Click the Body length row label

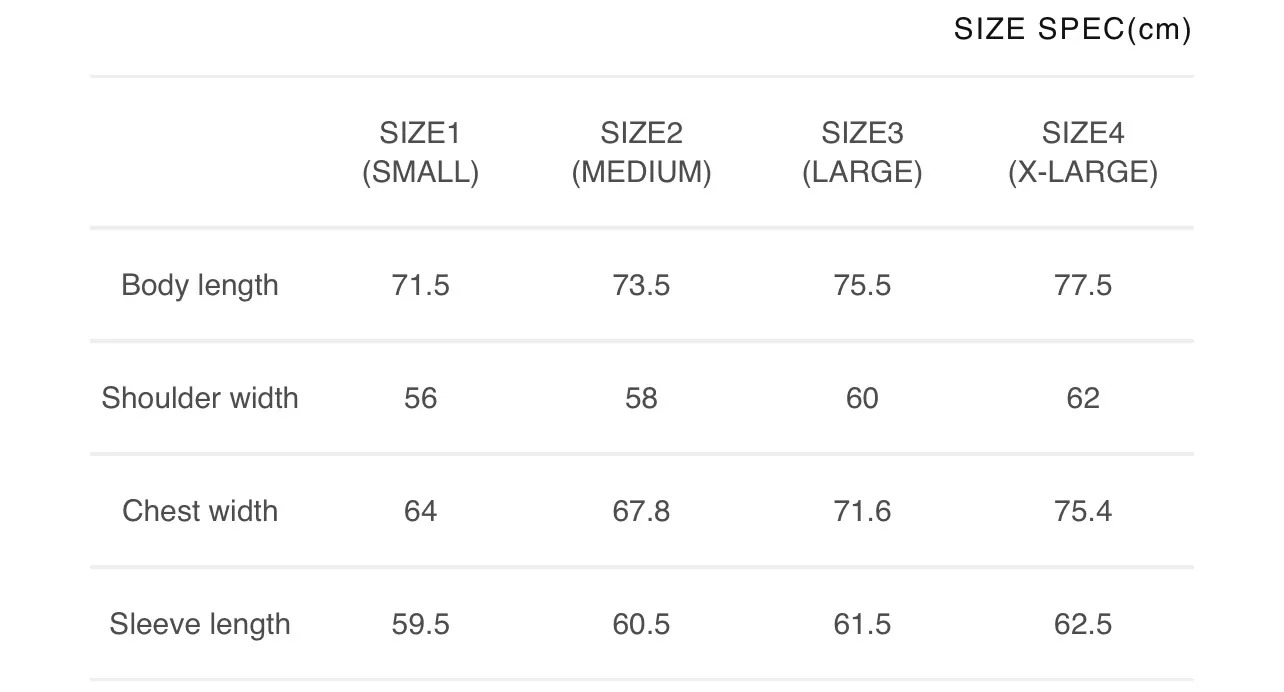pos(200,285)
